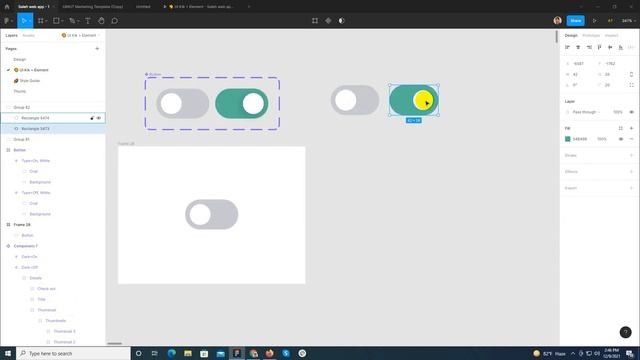Add a new fill with plus icon

point(631,128)
